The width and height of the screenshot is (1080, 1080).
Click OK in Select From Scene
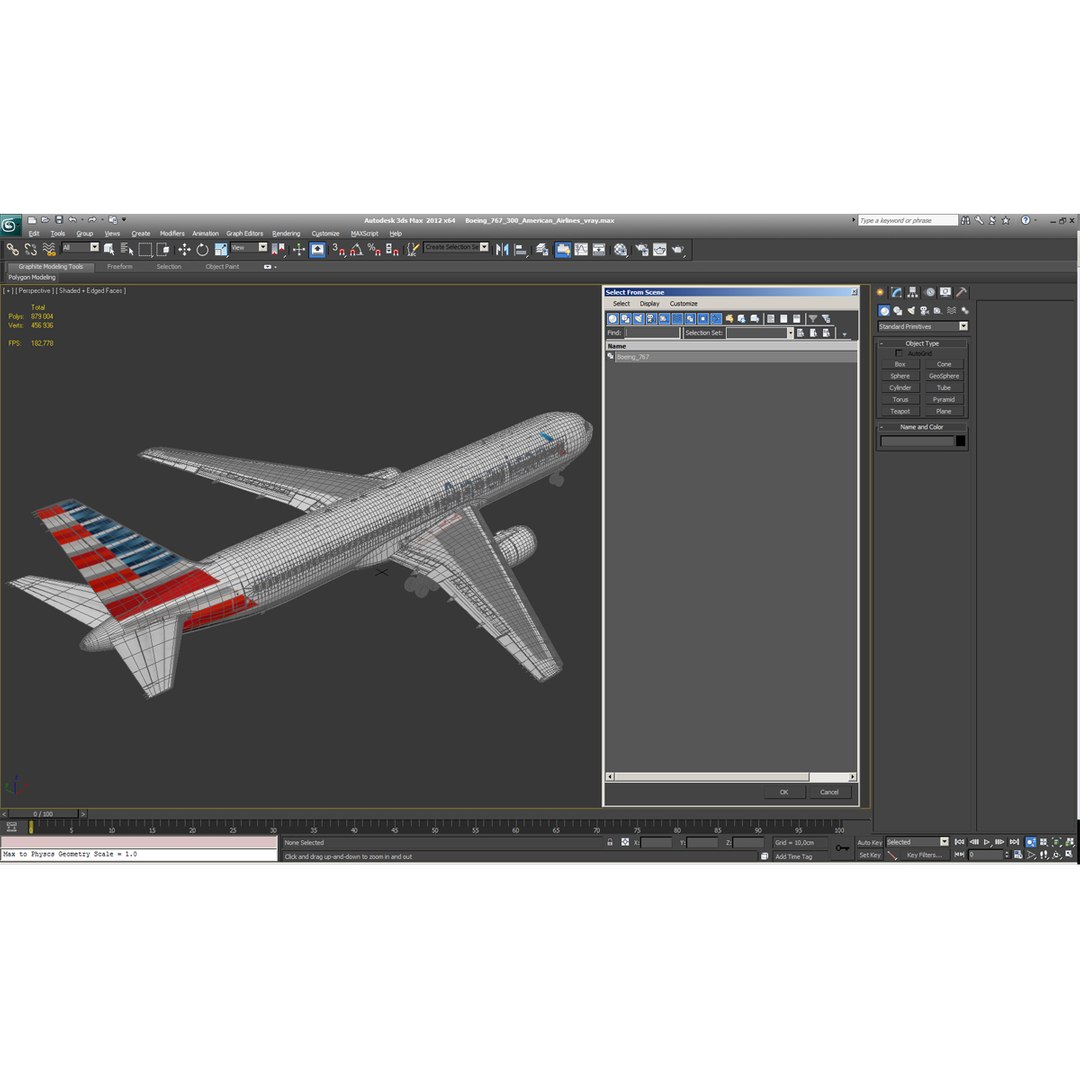point(784,792)
